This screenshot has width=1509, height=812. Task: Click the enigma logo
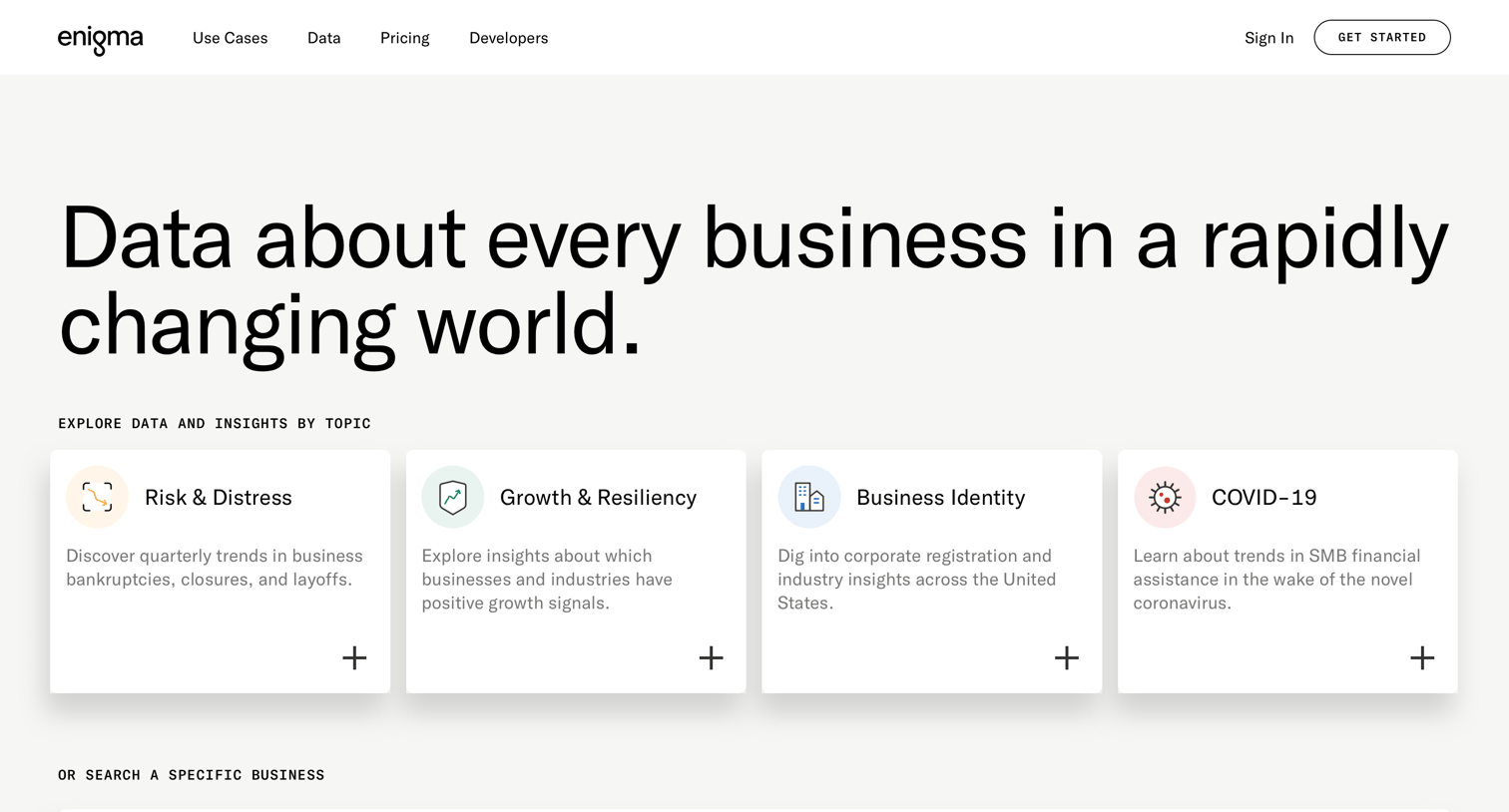pyautogui.click(x=100, y=39)
